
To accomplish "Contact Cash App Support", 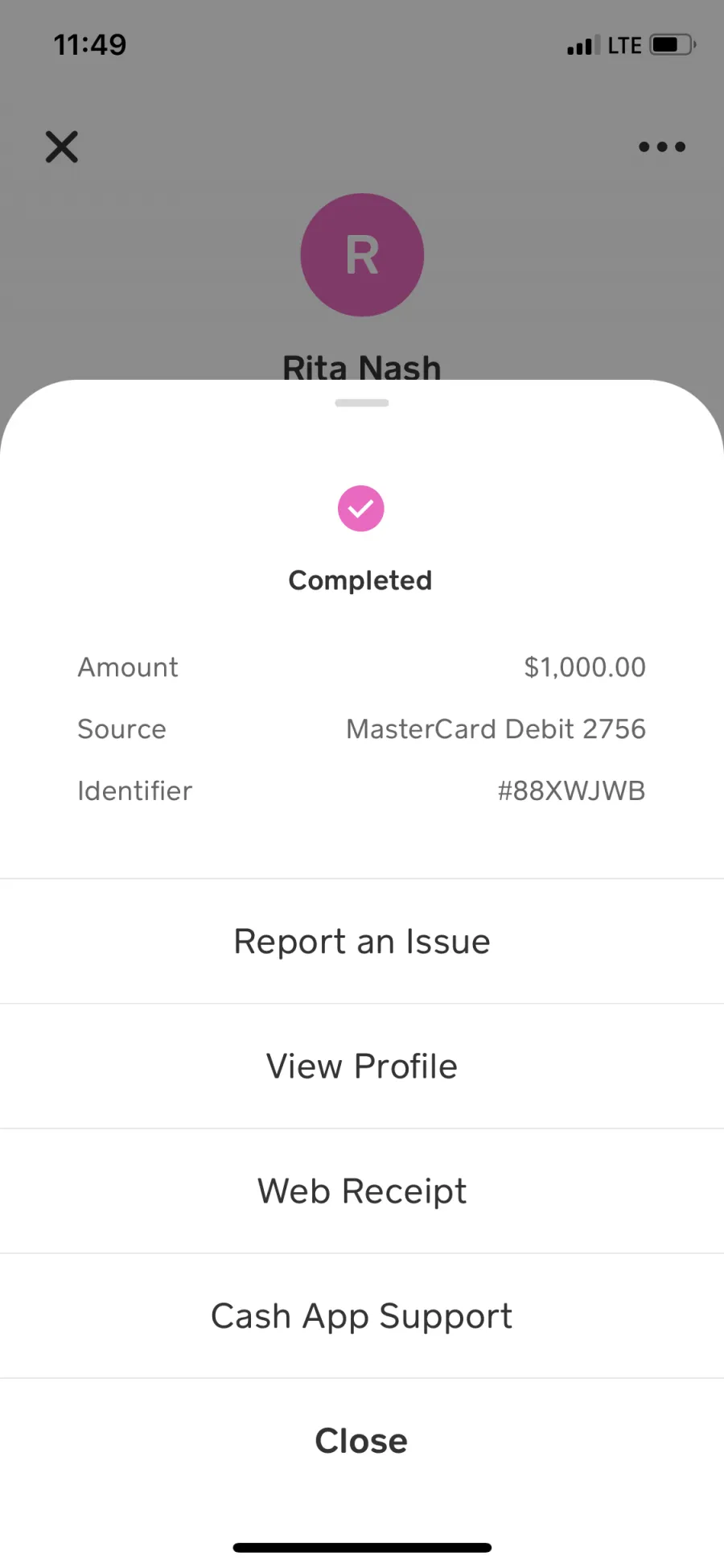I will tap(362, 1315).
